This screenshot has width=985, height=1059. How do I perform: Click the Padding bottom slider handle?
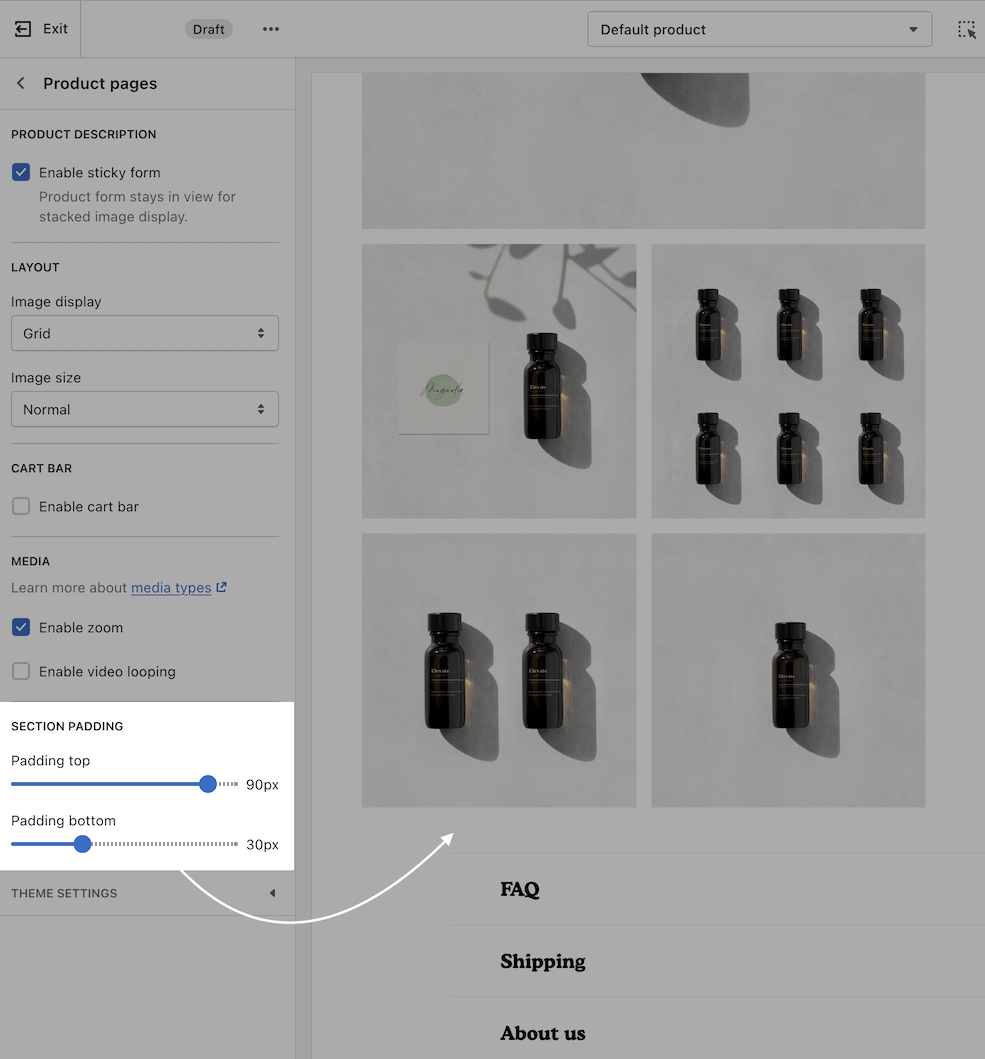83,844
